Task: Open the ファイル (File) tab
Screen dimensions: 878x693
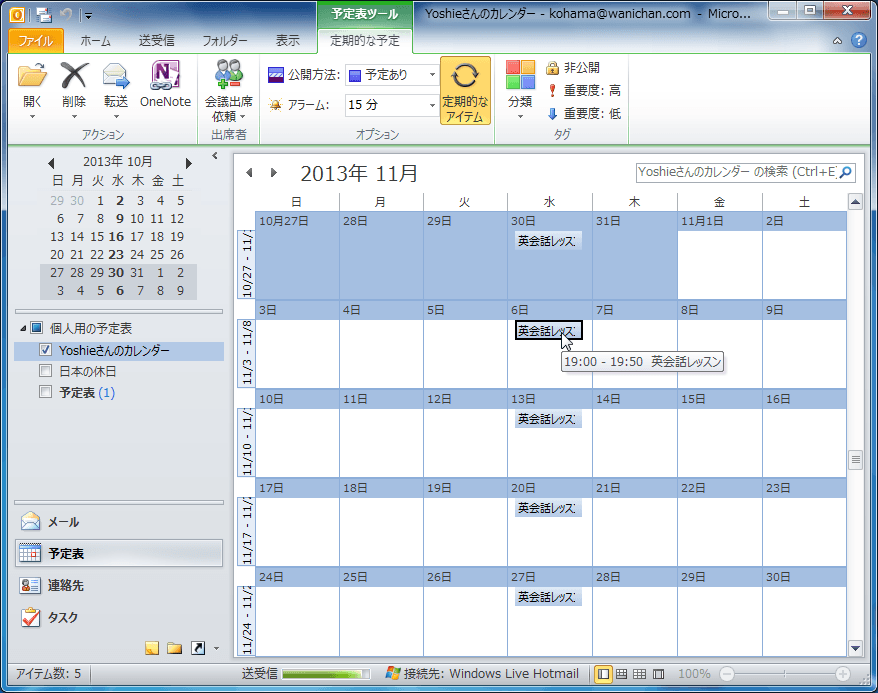Action: pyautogui.click(x=36, y=41)
